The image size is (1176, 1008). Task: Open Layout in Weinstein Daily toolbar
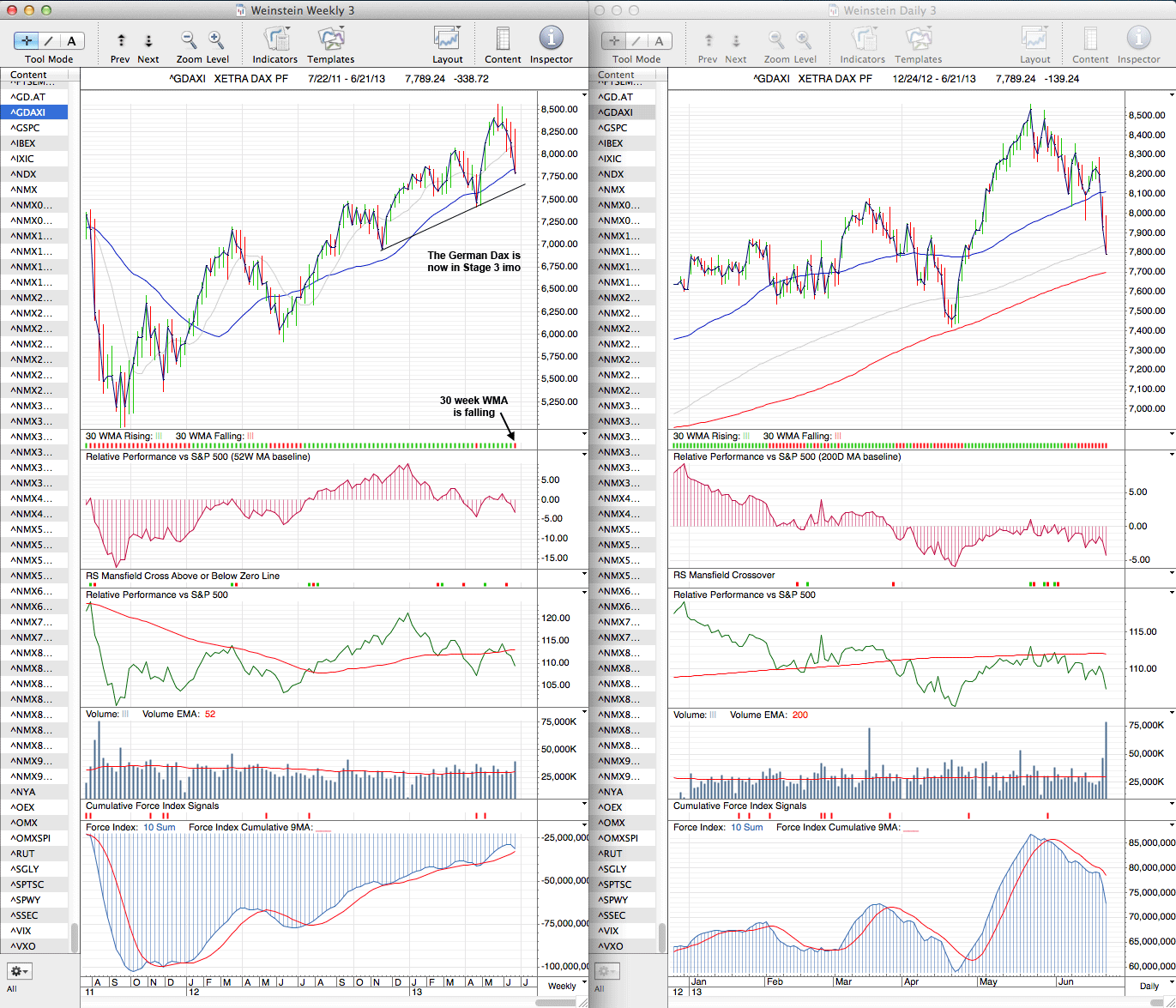(x=1034, y=39)
